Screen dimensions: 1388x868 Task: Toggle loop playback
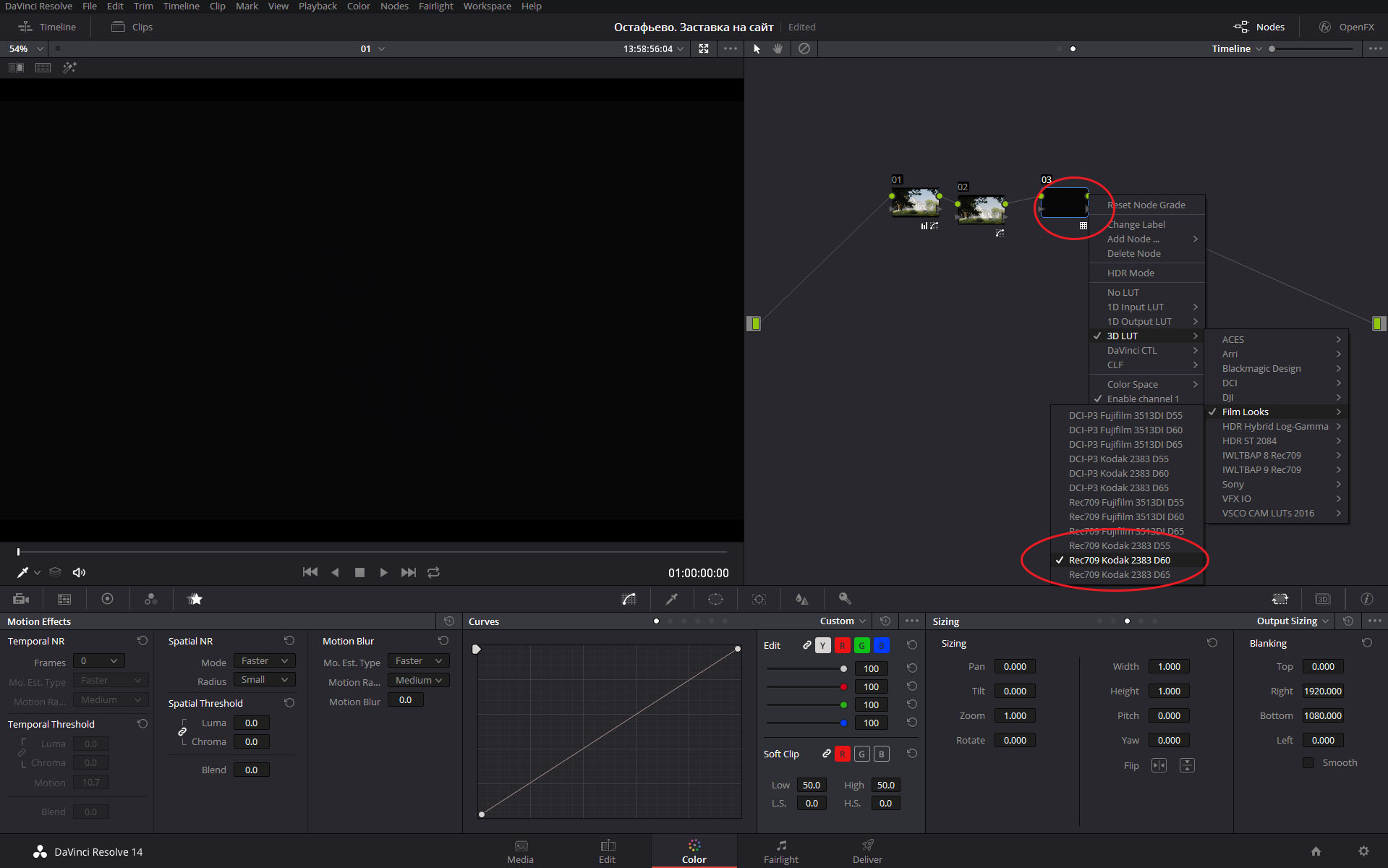(x=433, y=572)
